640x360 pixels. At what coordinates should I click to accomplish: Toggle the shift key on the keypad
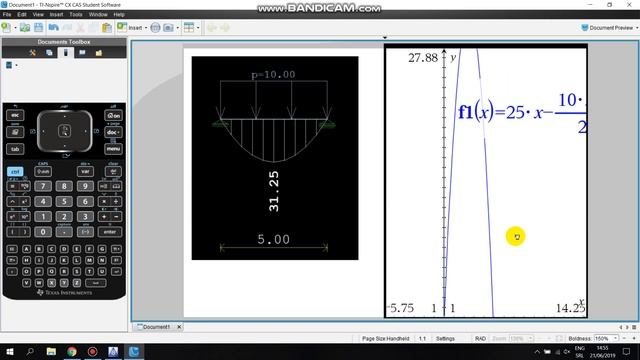coord(43,171)
